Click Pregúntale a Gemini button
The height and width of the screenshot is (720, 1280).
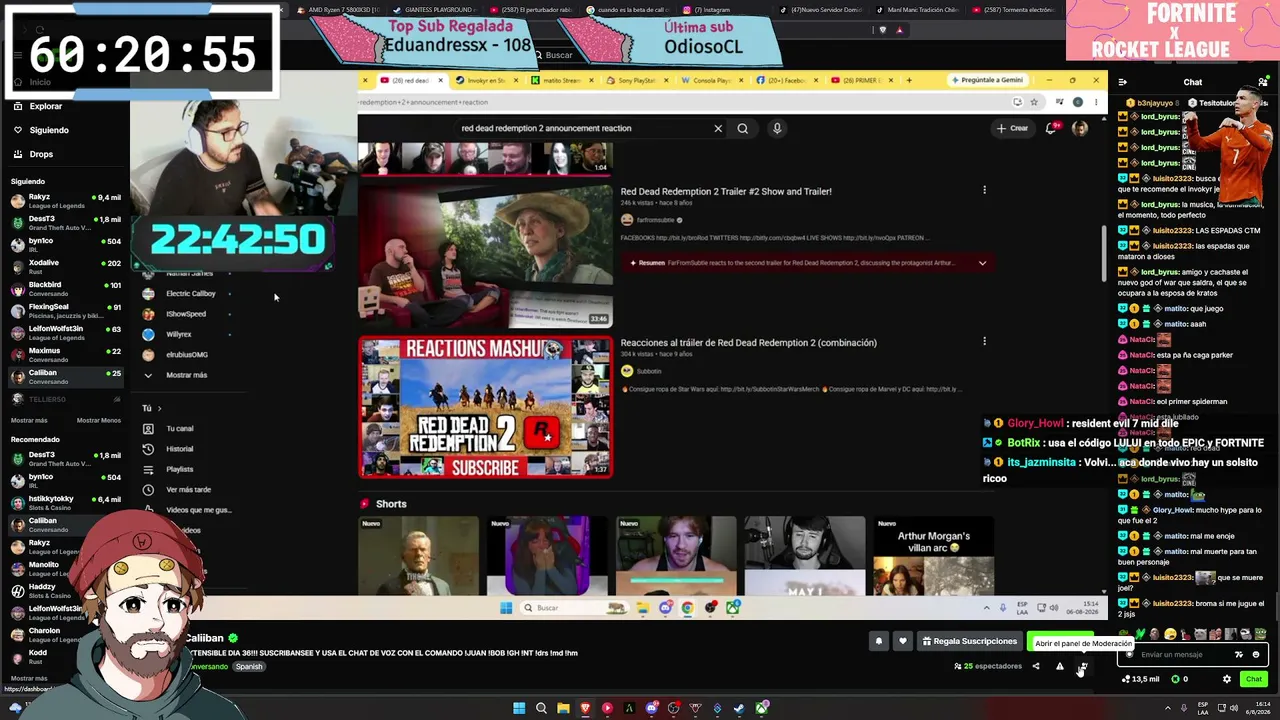click(987, 80)
